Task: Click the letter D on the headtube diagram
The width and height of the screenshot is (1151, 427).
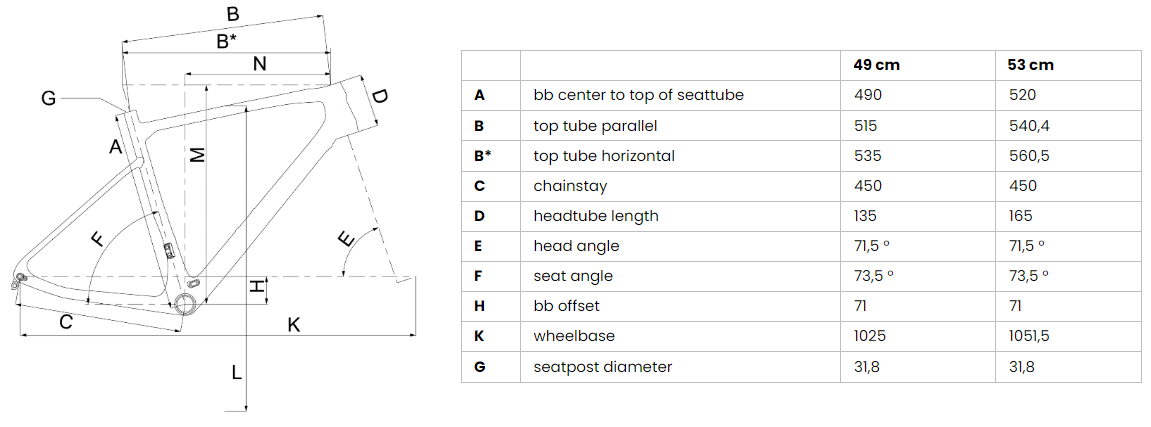Action: tap(380, 95)
